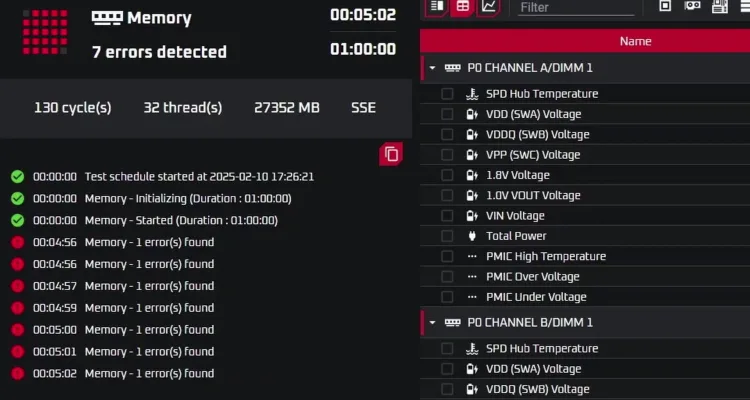Select the list-with-panel view icon
Screen dimensions: 750x400
pyautogui.click(x=437, y=6)
